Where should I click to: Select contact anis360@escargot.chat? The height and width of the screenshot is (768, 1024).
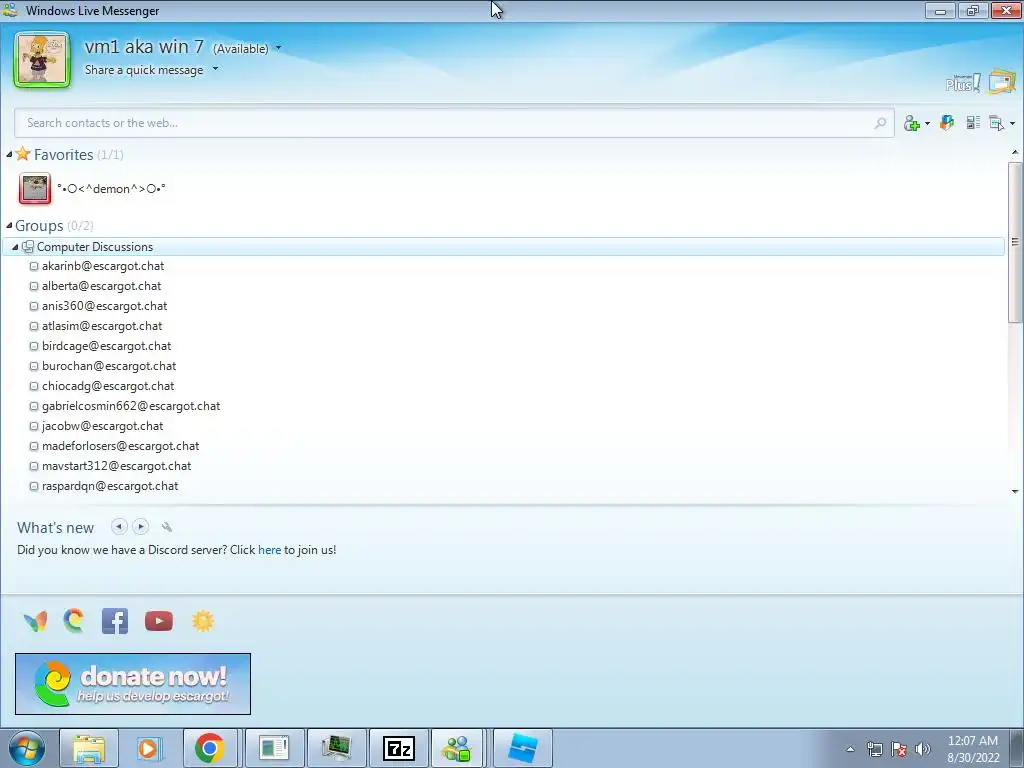(x=104, y=306)
